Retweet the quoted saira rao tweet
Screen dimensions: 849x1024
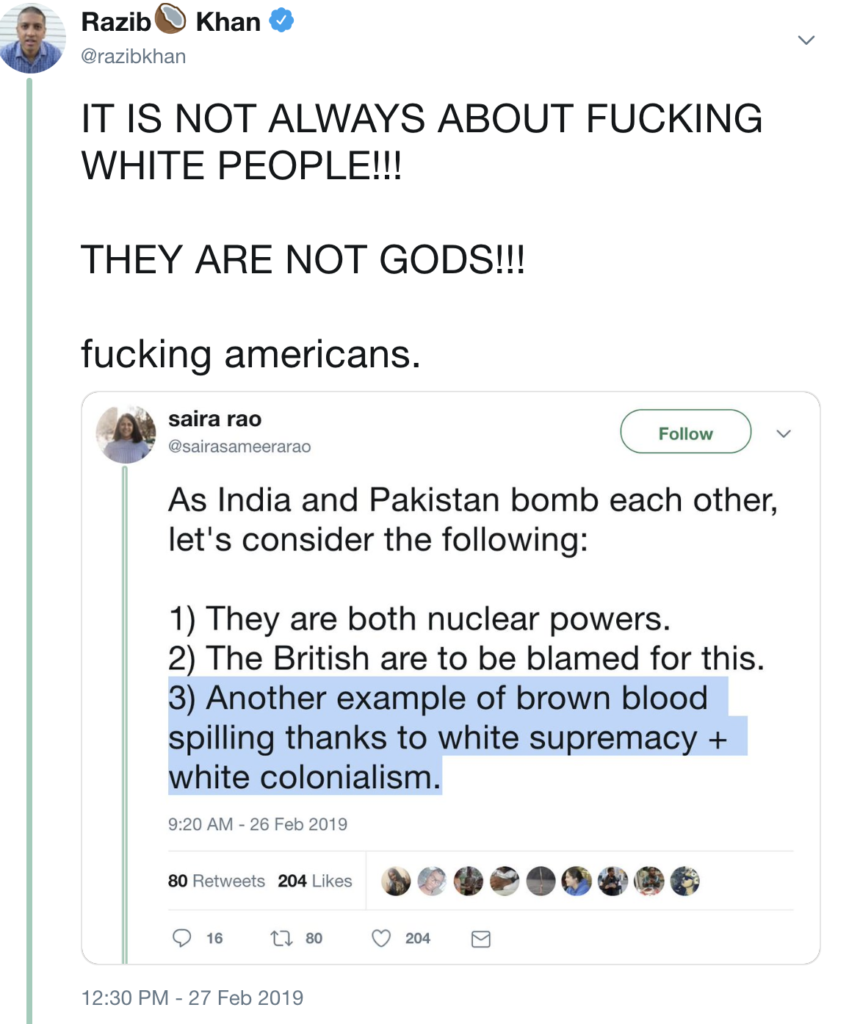282,938
